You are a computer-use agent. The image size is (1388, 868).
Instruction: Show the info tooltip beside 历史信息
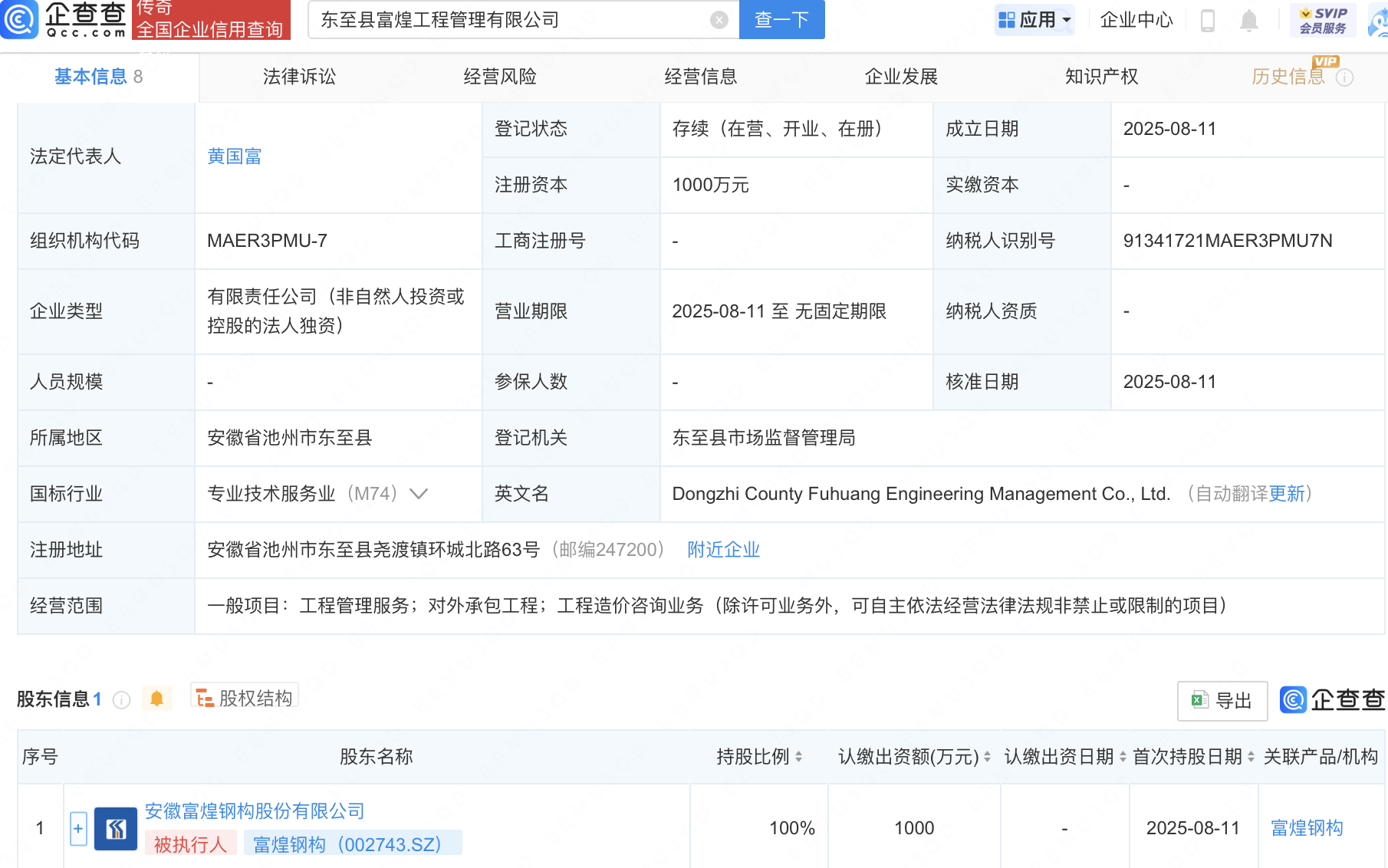1344,77
